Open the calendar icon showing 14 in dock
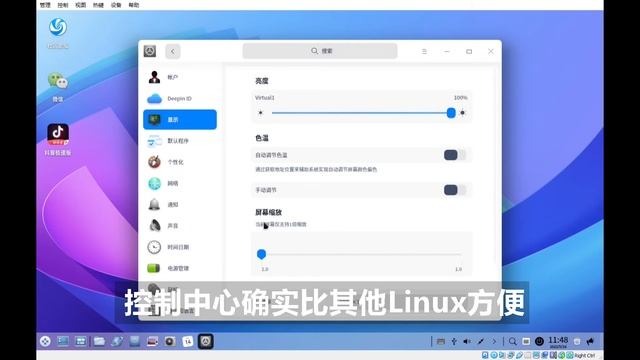Image resolution: width=640 pixels, height=360 pixels. (x=188, y=341)
